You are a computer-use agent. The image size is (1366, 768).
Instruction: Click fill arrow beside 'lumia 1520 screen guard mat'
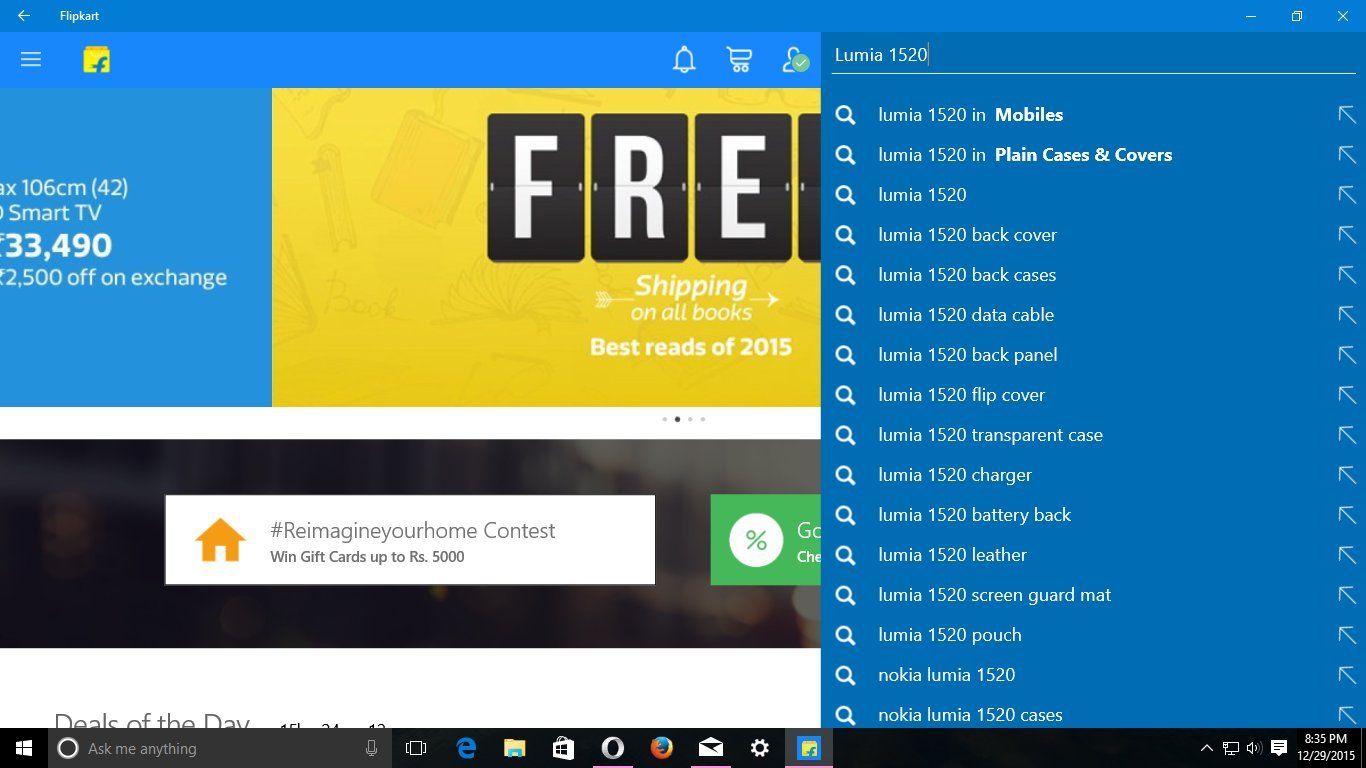click(x=1347, y=595)
